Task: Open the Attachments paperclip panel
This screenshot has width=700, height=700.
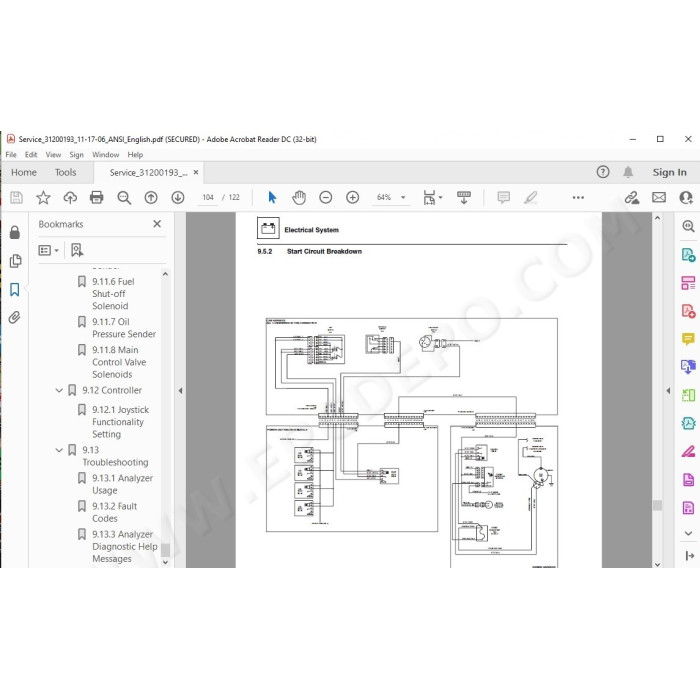Action: (x=14, y=317)
